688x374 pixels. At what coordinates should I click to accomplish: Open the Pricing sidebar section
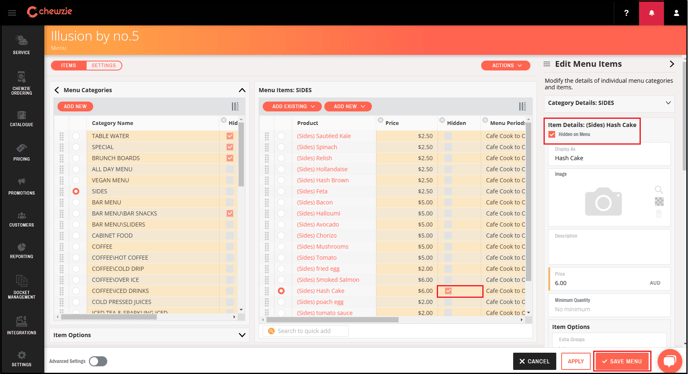tap(22, 152)
